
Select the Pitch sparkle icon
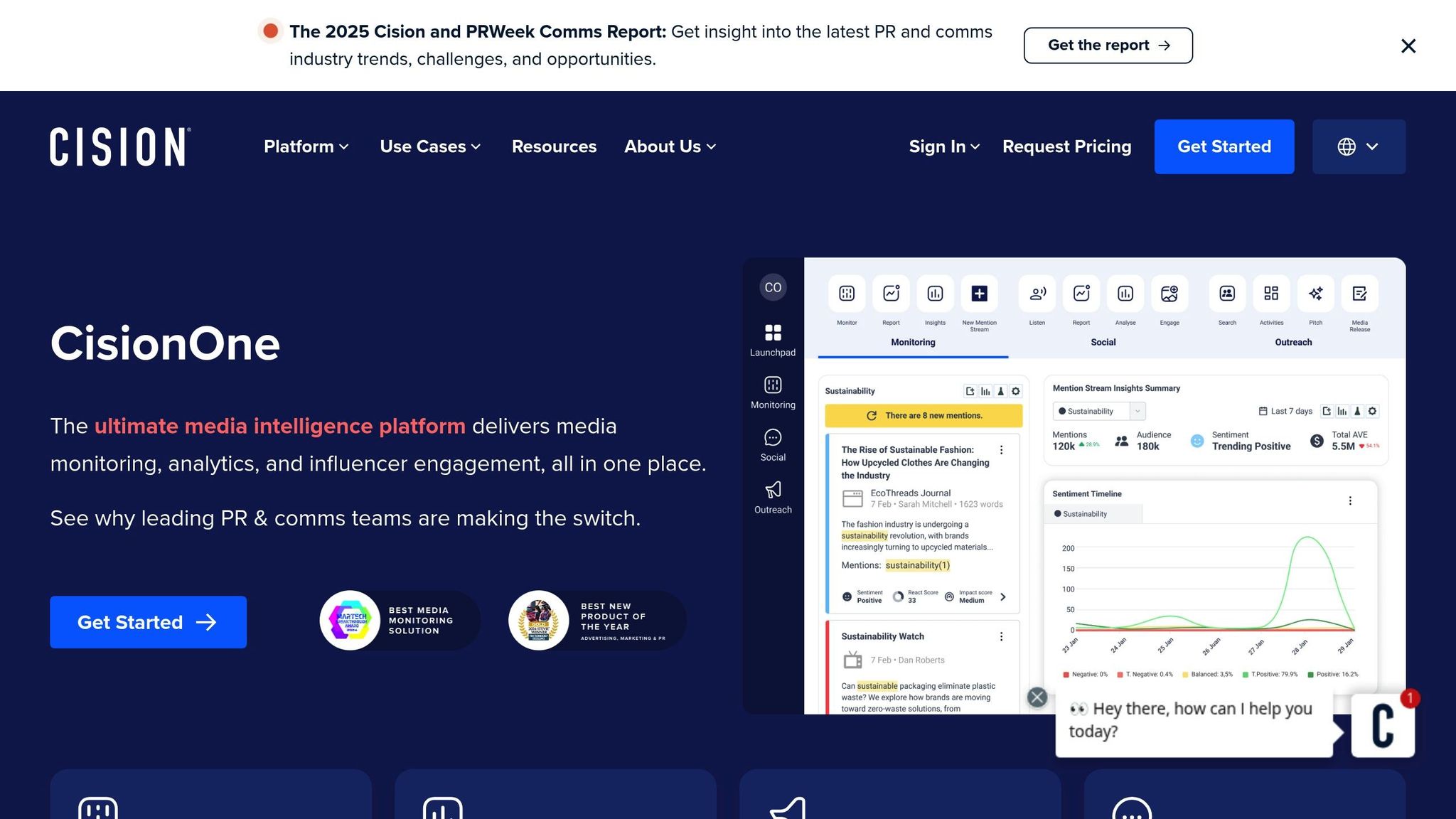pos(1316,294)
